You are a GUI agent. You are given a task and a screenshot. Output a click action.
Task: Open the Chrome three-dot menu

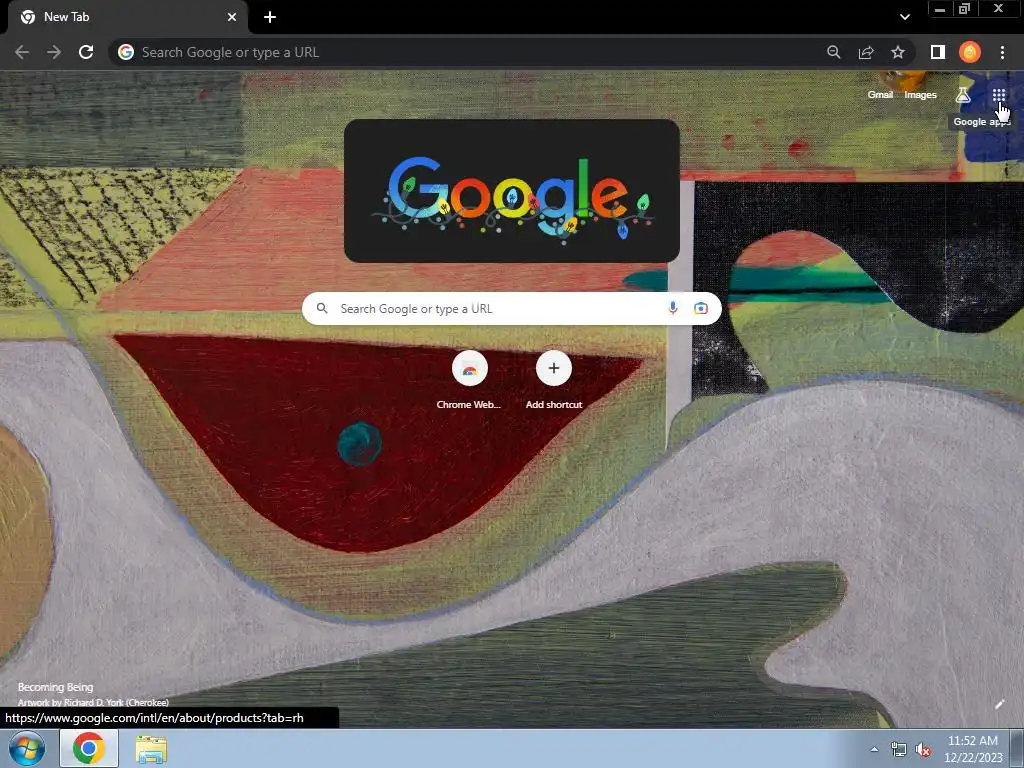1002,52
